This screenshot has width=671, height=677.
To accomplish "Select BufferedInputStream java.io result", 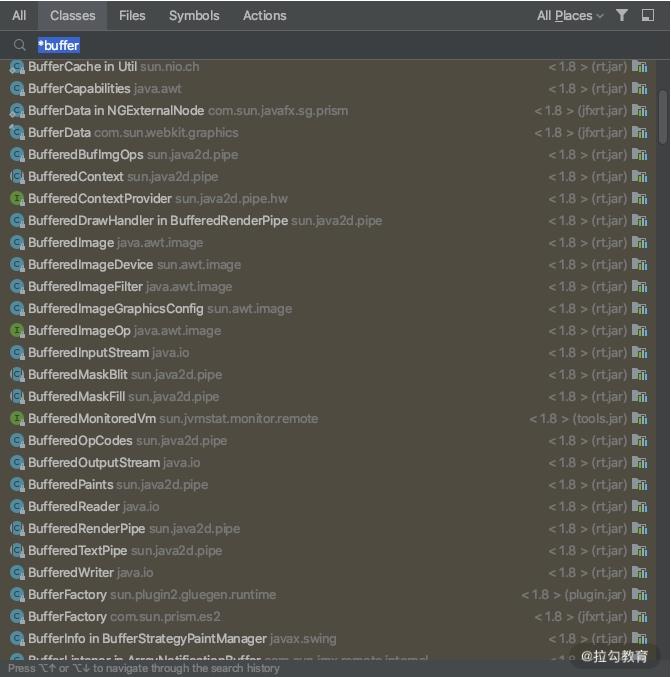I will [108, 353].
